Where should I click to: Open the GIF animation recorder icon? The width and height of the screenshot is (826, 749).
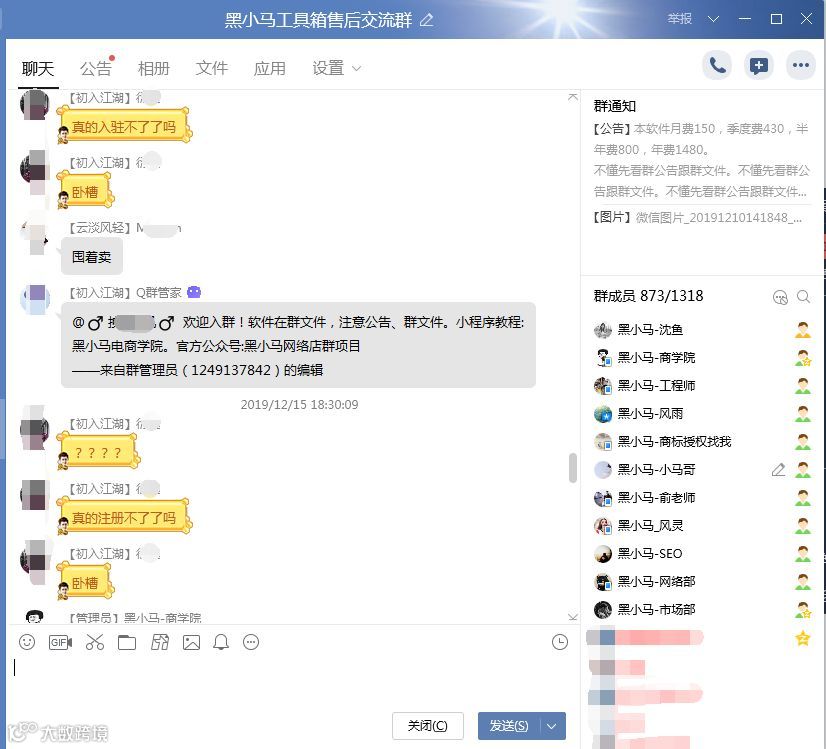60,642
